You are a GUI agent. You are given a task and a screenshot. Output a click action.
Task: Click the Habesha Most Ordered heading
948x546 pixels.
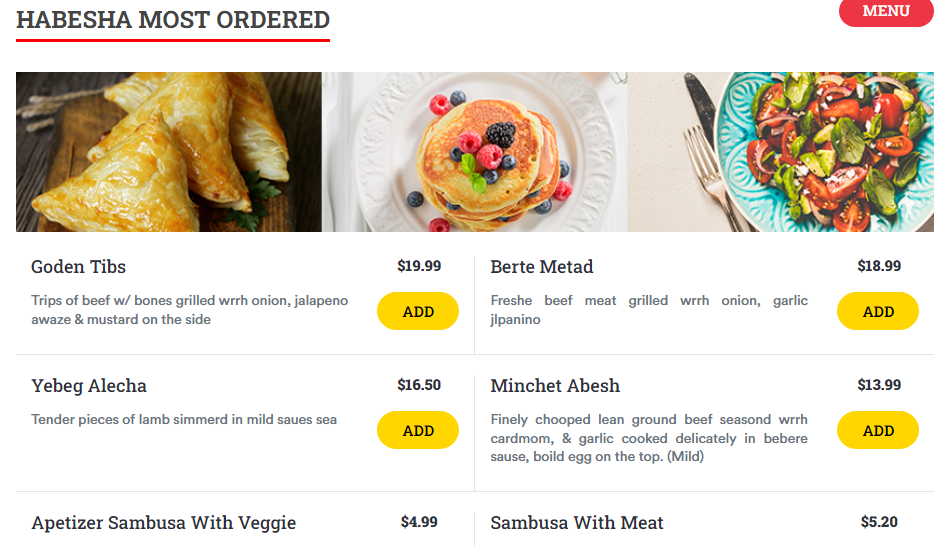173,20
